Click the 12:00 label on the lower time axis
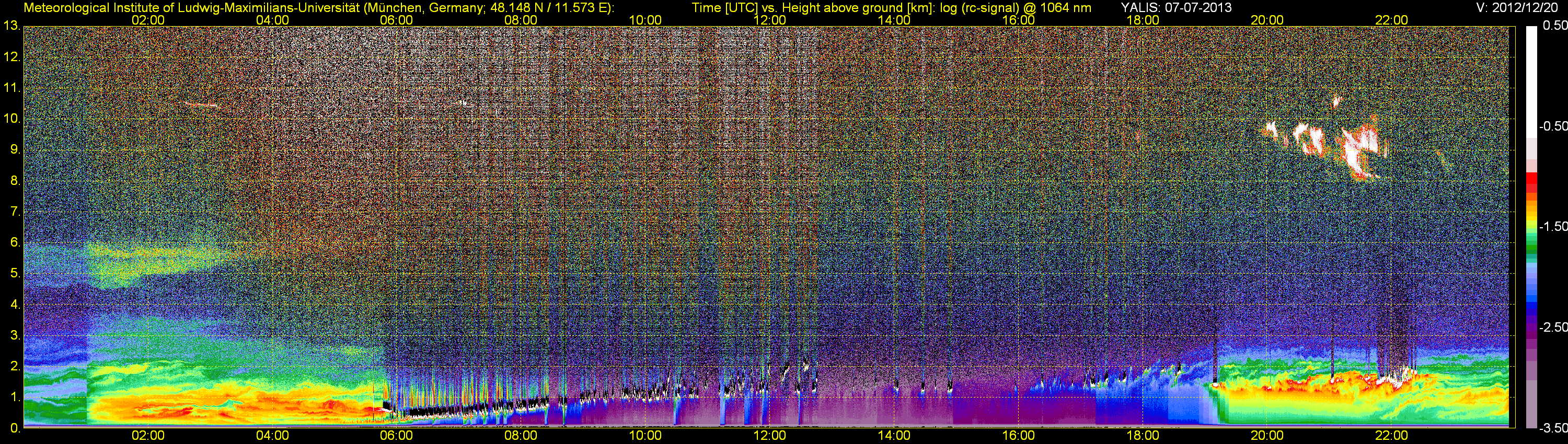 point(769,436)
